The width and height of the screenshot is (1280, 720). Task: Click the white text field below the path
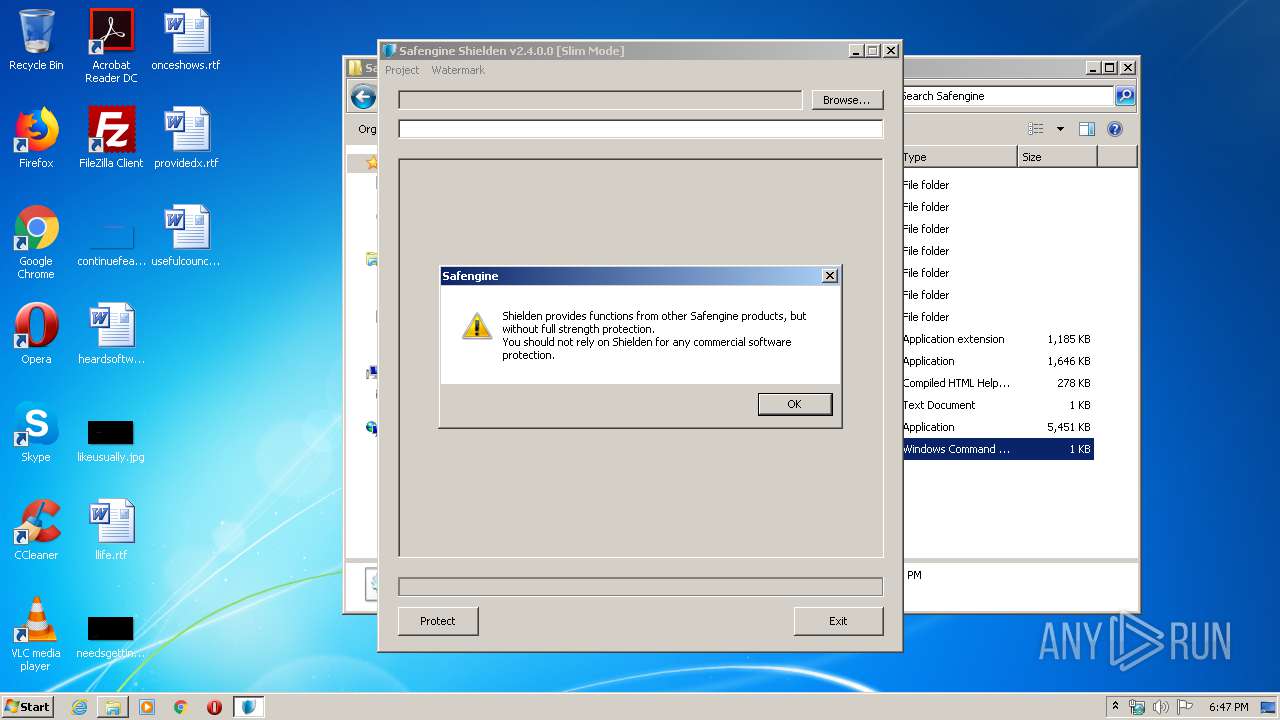point(640,129)
